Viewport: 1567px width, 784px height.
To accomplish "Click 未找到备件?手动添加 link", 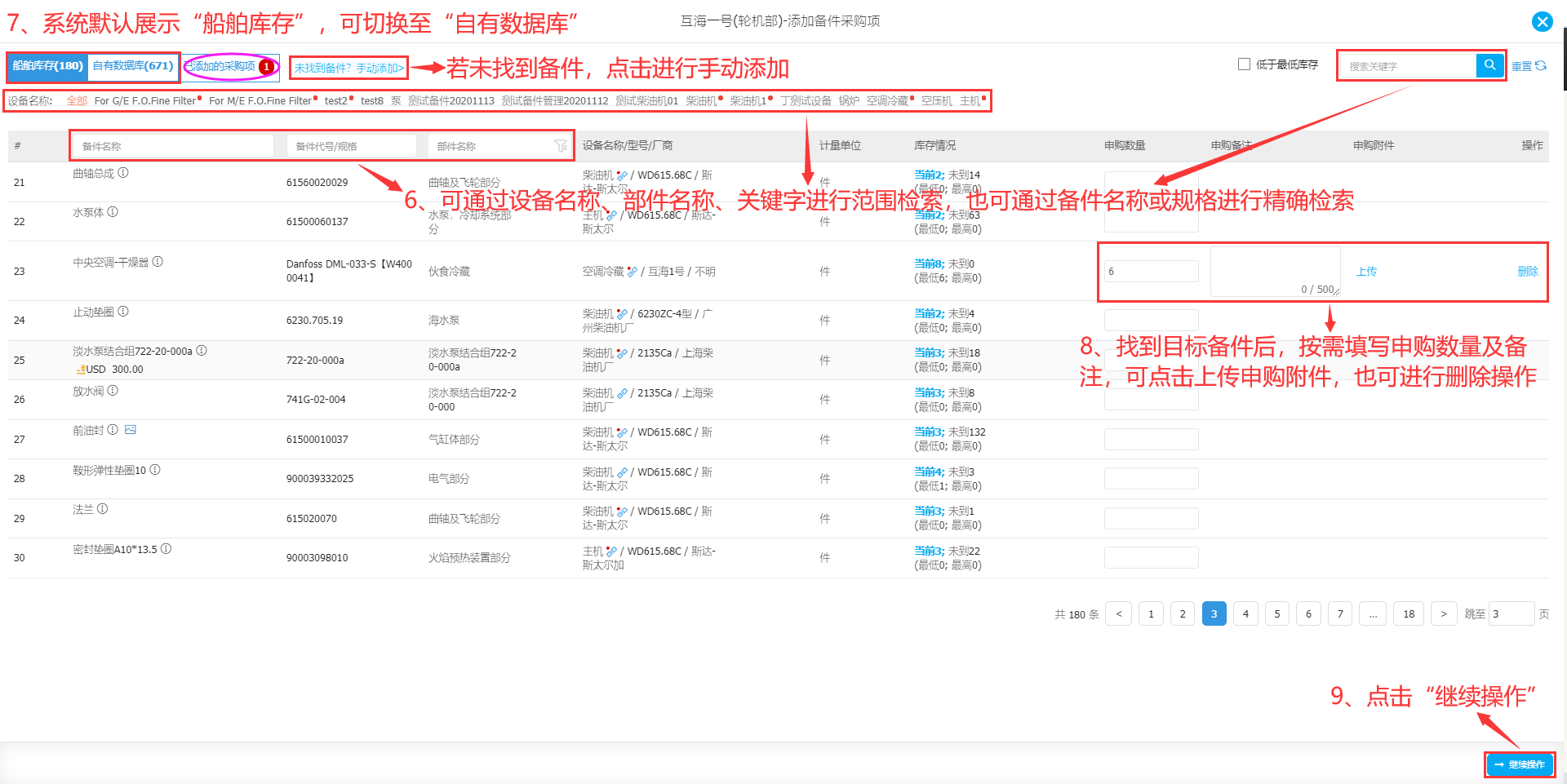I will coord(349,69).
